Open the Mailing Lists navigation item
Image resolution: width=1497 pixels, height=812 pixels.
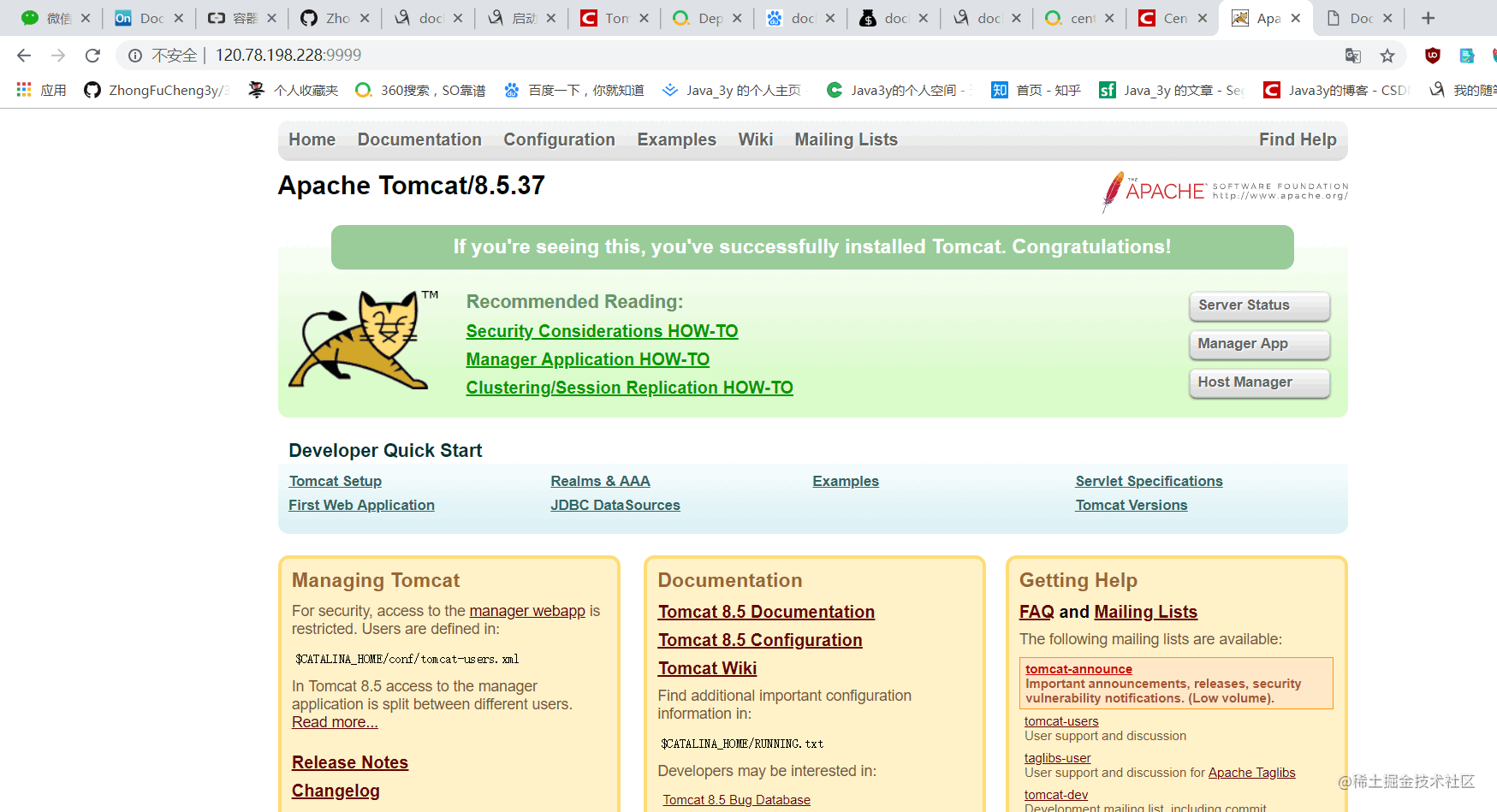846,139
